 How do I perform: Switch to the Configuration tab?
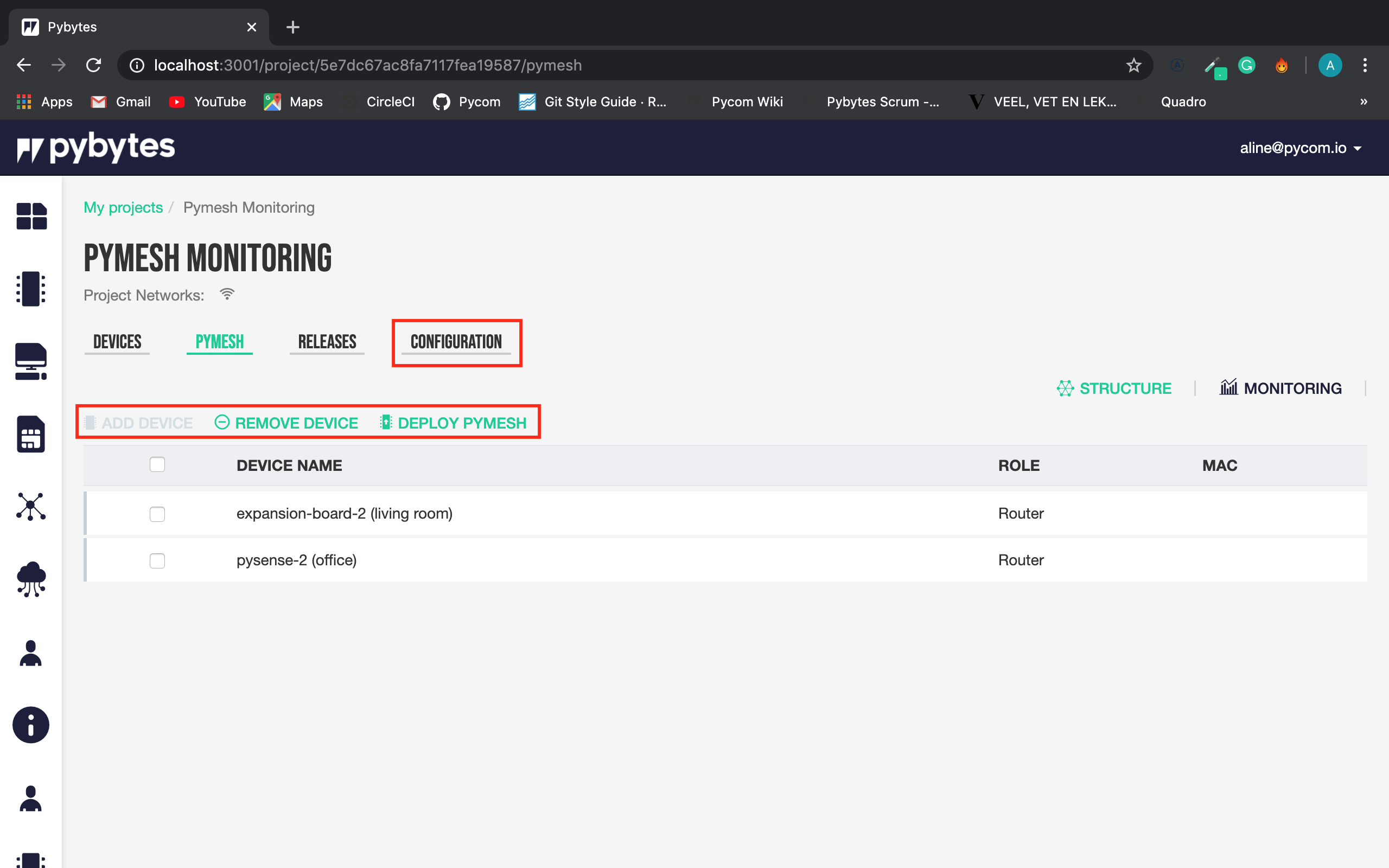coord(456,342)
